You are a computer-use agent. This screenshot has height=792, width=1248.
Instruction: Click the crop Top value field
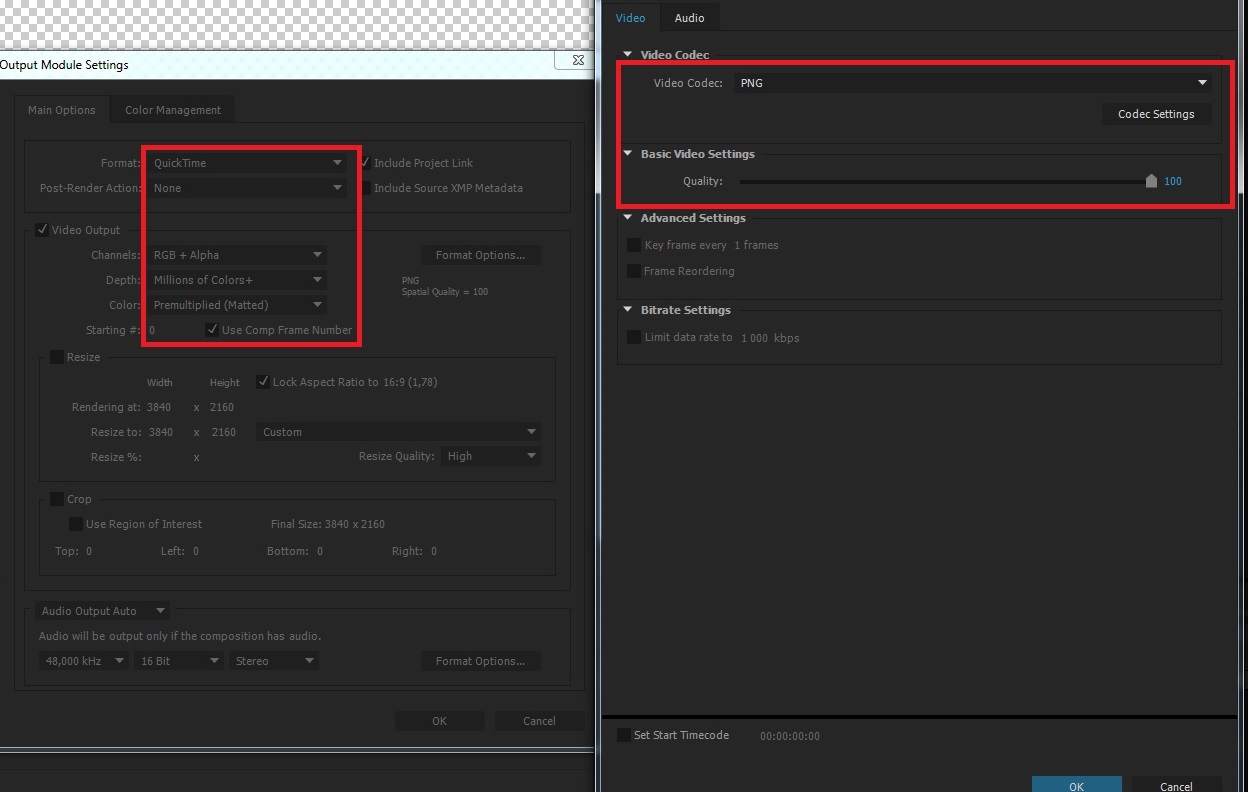89,551
